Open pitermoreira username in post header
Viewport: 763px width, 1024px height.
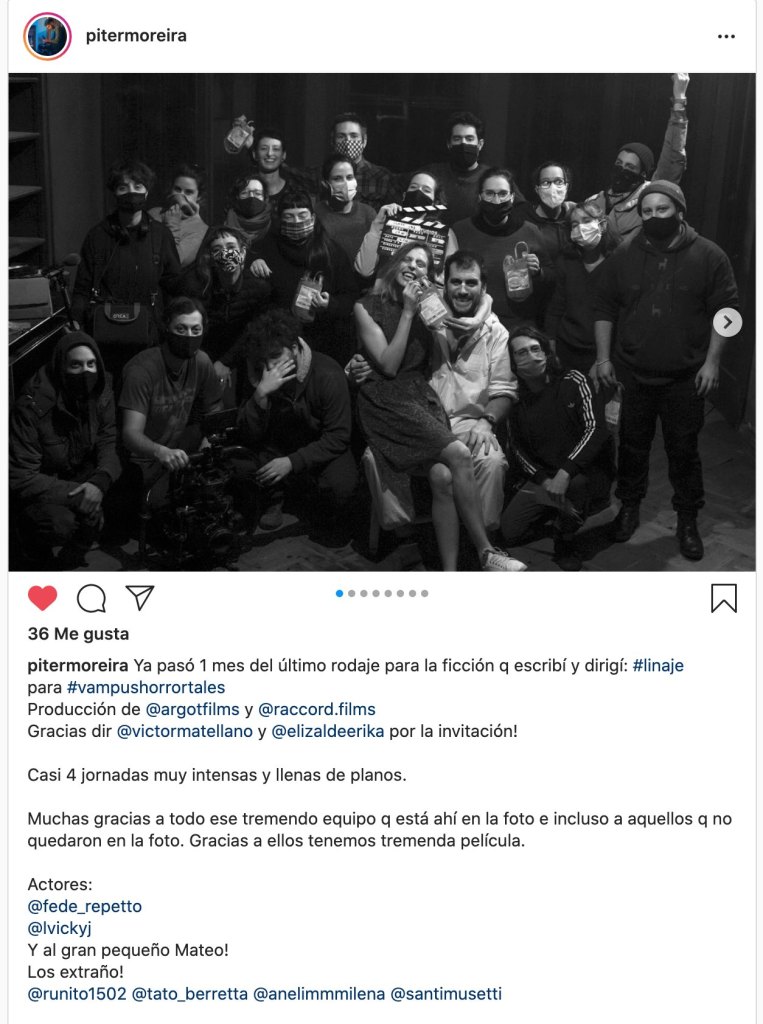click(136, 35)
